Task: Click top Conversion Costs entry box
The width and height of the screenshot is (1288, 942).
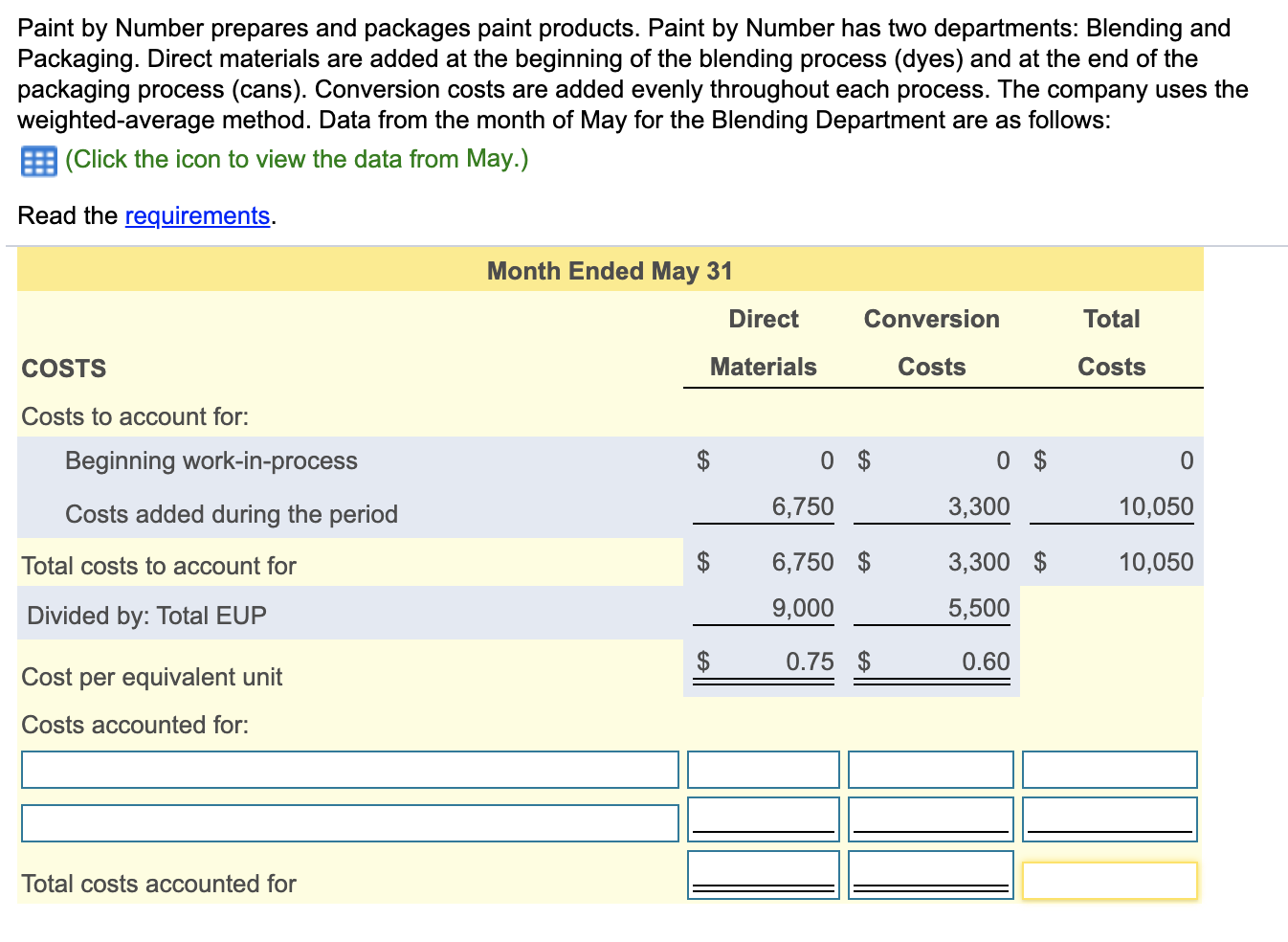Action: (930, 769)
